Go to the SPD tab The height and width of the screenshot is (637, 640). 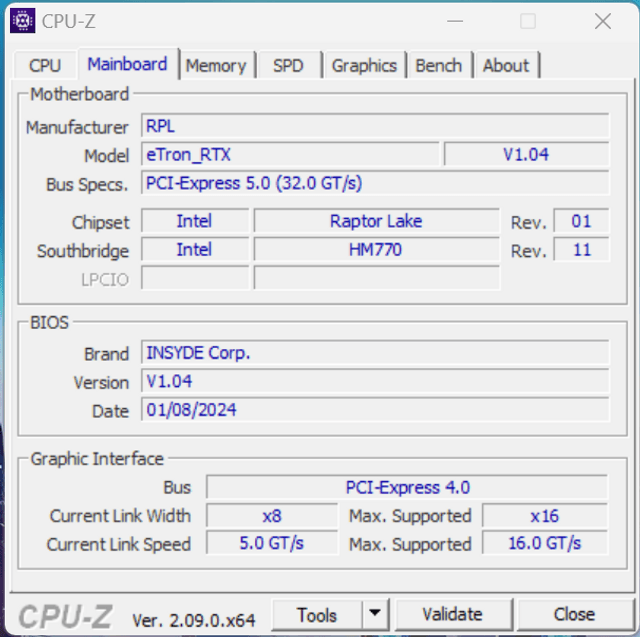click(x=288, y=65)
